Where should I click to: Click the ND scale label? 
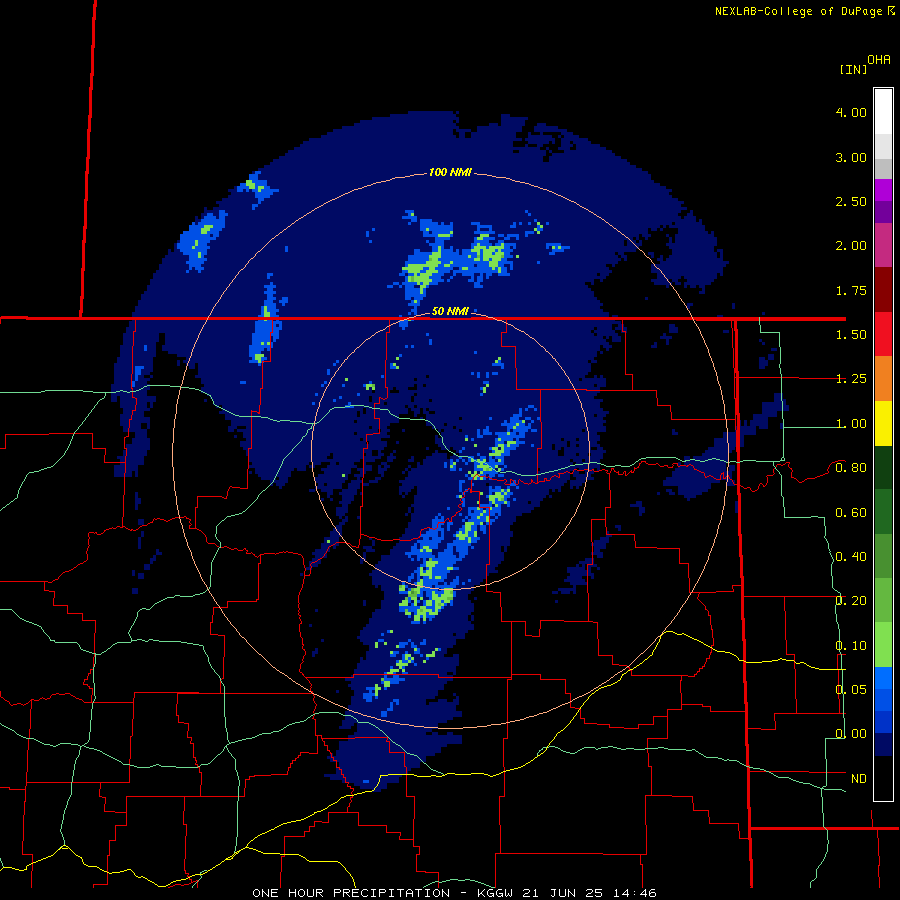pyautogui.click(x=859, y=779)
